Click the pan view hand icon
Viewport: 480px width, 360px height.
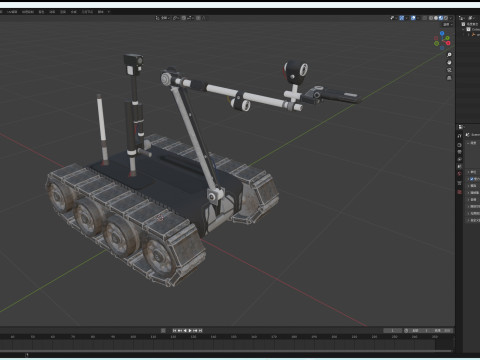click(449, 62)
